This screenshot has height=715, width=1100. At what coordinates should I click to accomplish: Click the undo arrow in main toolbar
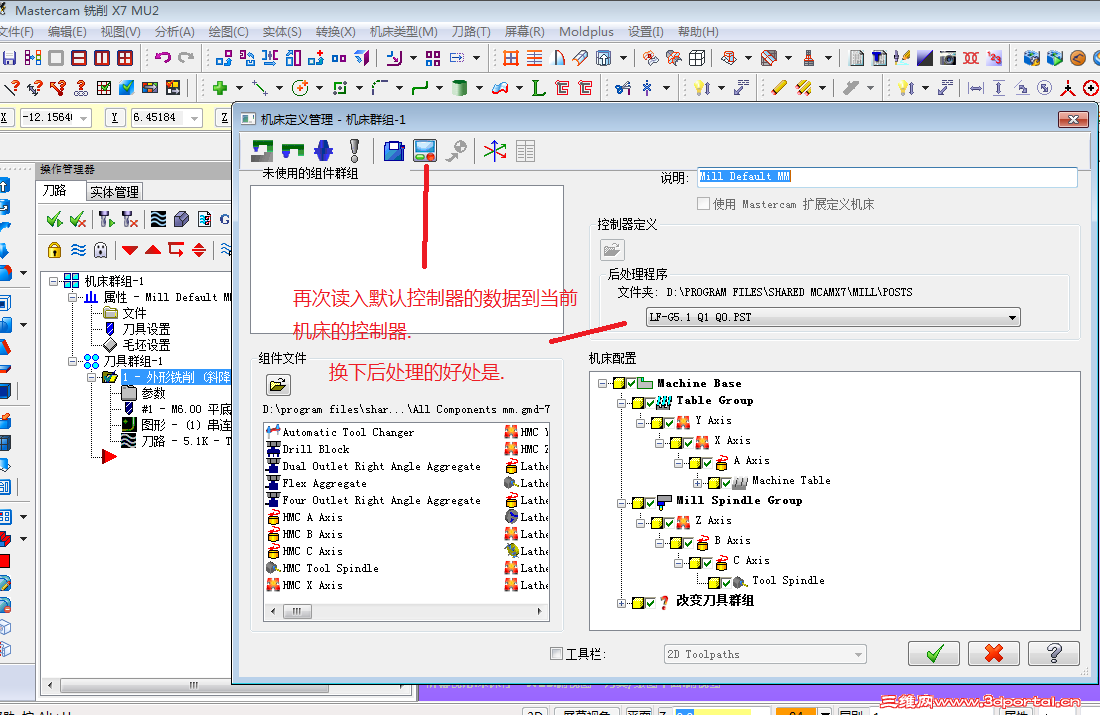tap(163, 58)
